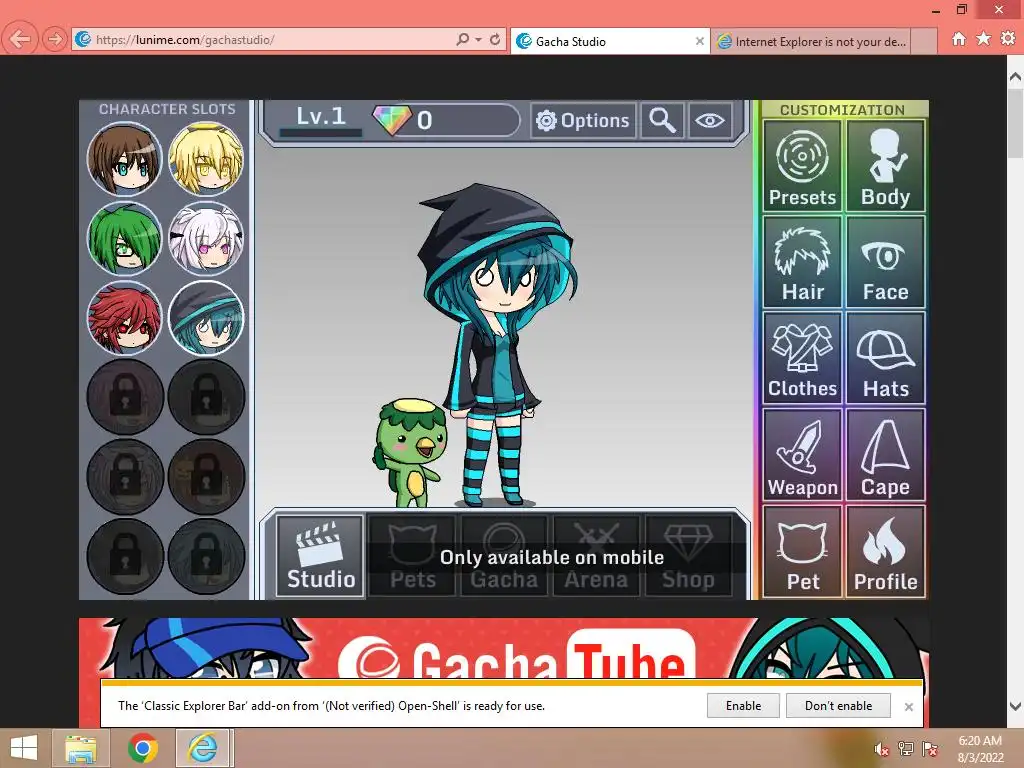Open the Profile panel with flame icon
1024x768 pixels.
[x=886, y=551]
